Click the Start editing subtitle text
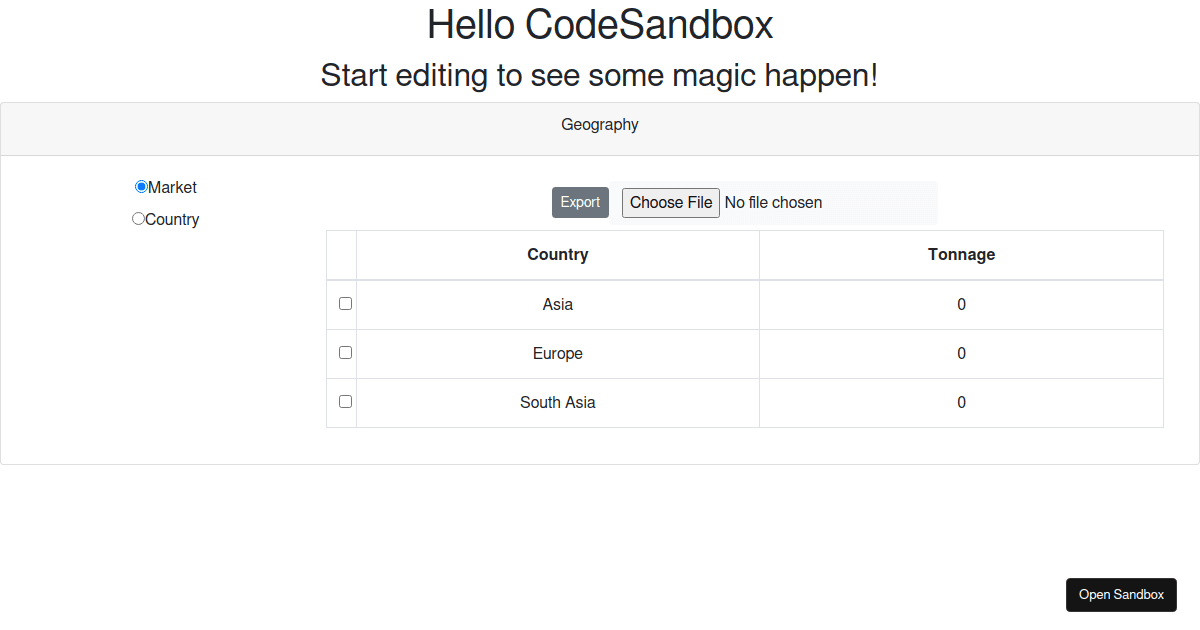Screen dimensions: 1200x630 tap(600, 75)
